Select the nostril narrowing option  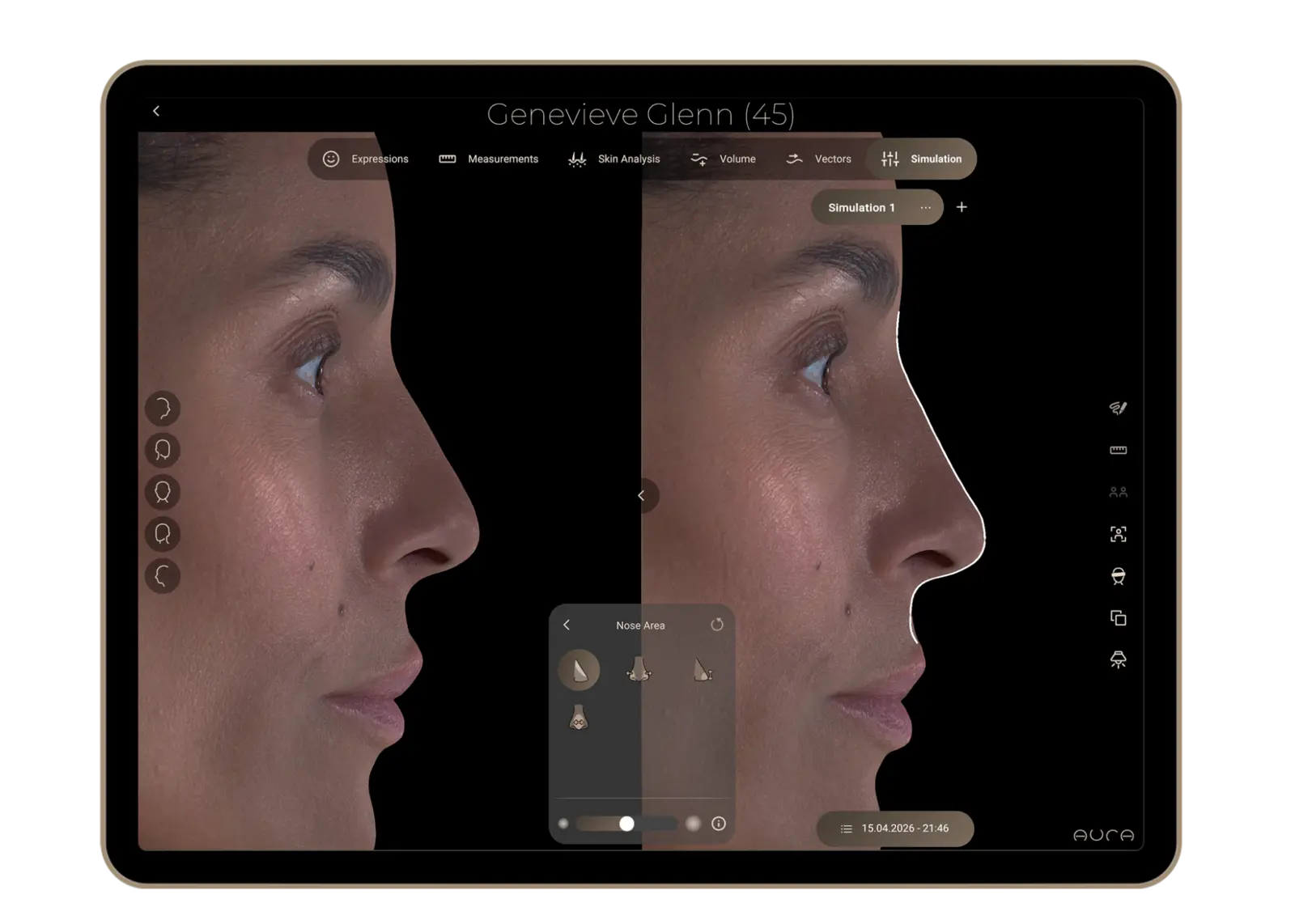pyautogui.click(x=578, y=718)
